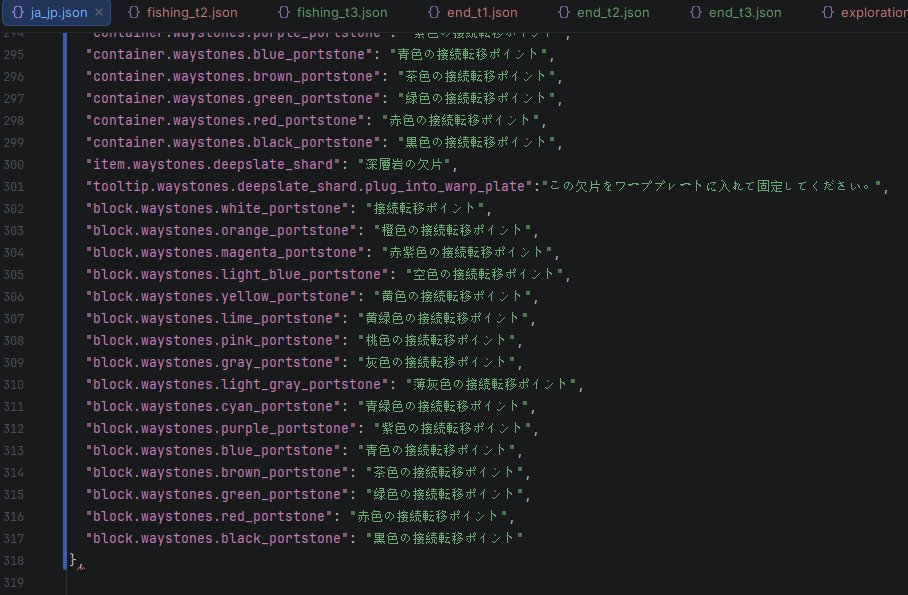The width and height of the screenshot is (908, 595).
Task: Click the JSON file icon on ja_jp.json tab
Action: tap(18, 12)
